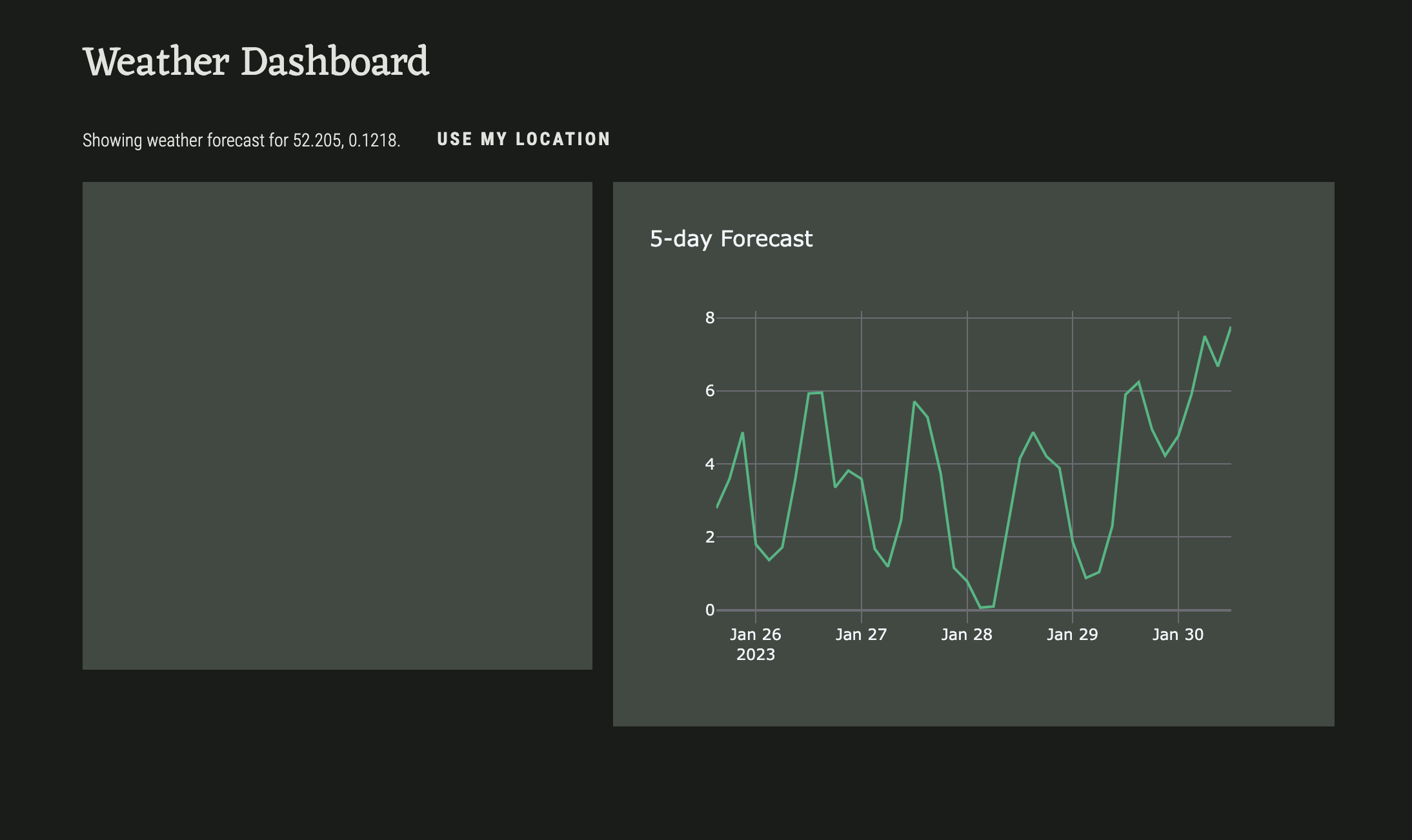Click the Jan 30 x-axis label
Screen dimensions: 1412x840
(1178, 634)
